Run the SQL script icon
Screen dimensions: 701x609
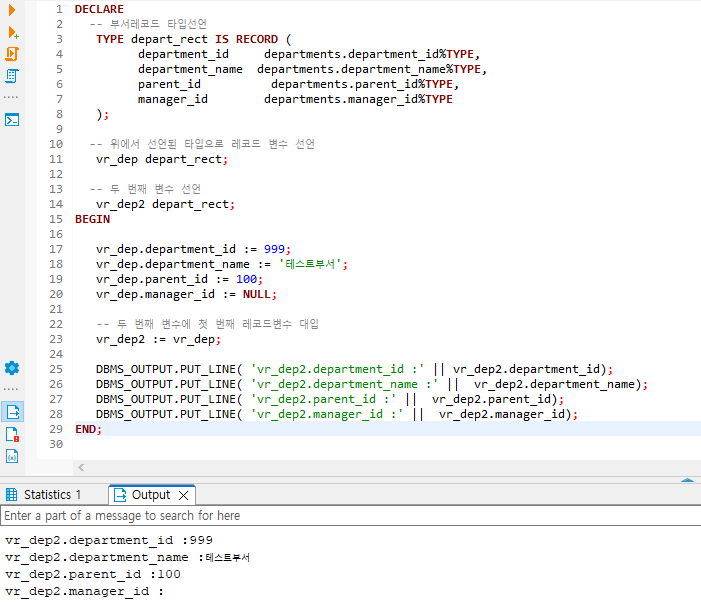point(12,54)
